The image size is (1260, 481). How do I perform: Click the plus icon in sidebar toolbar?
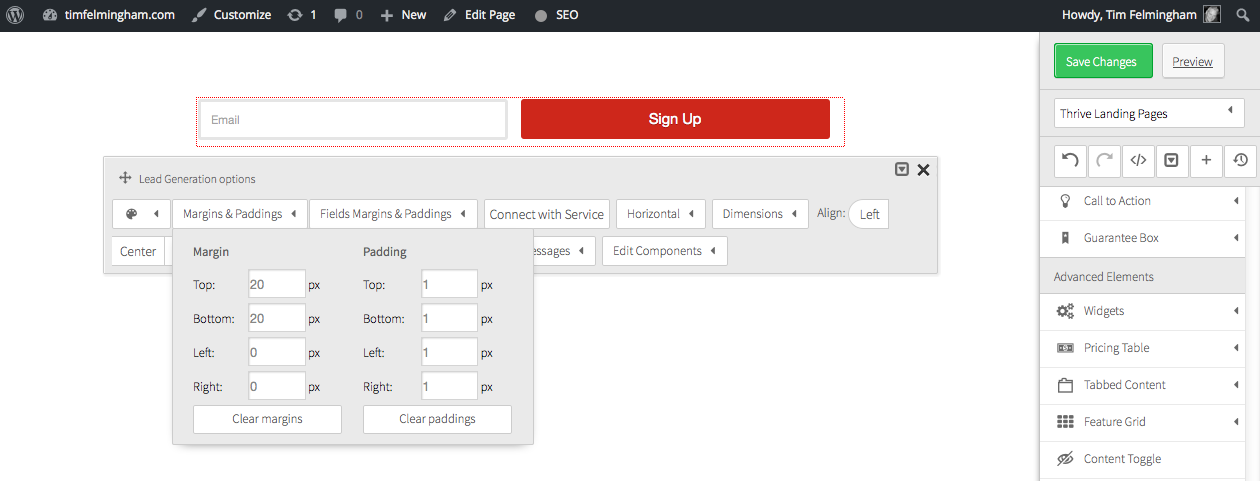pyautogui.click(x=1206, y=160)
